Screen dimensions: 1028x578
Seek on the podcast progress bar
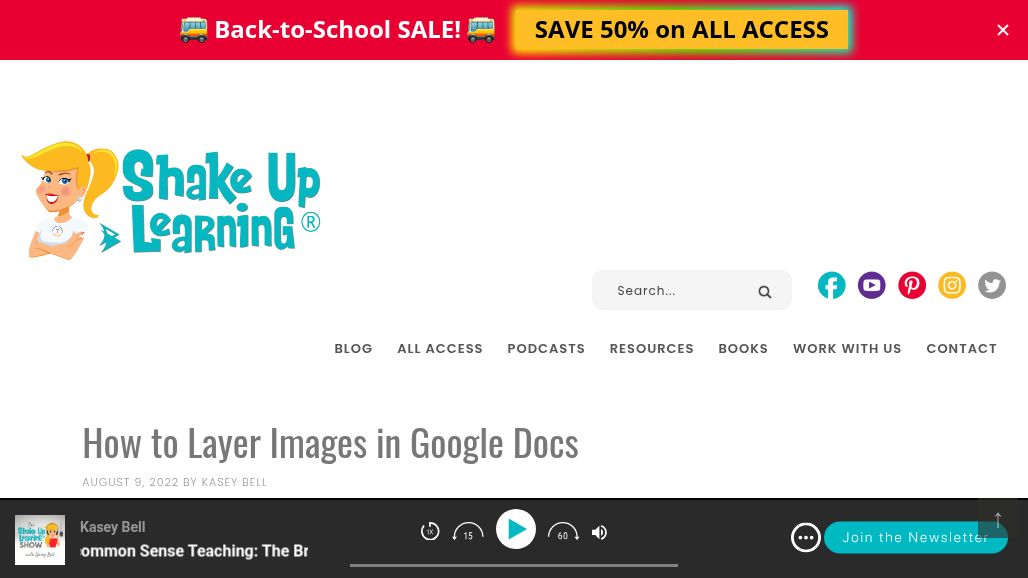coord(514,565)
